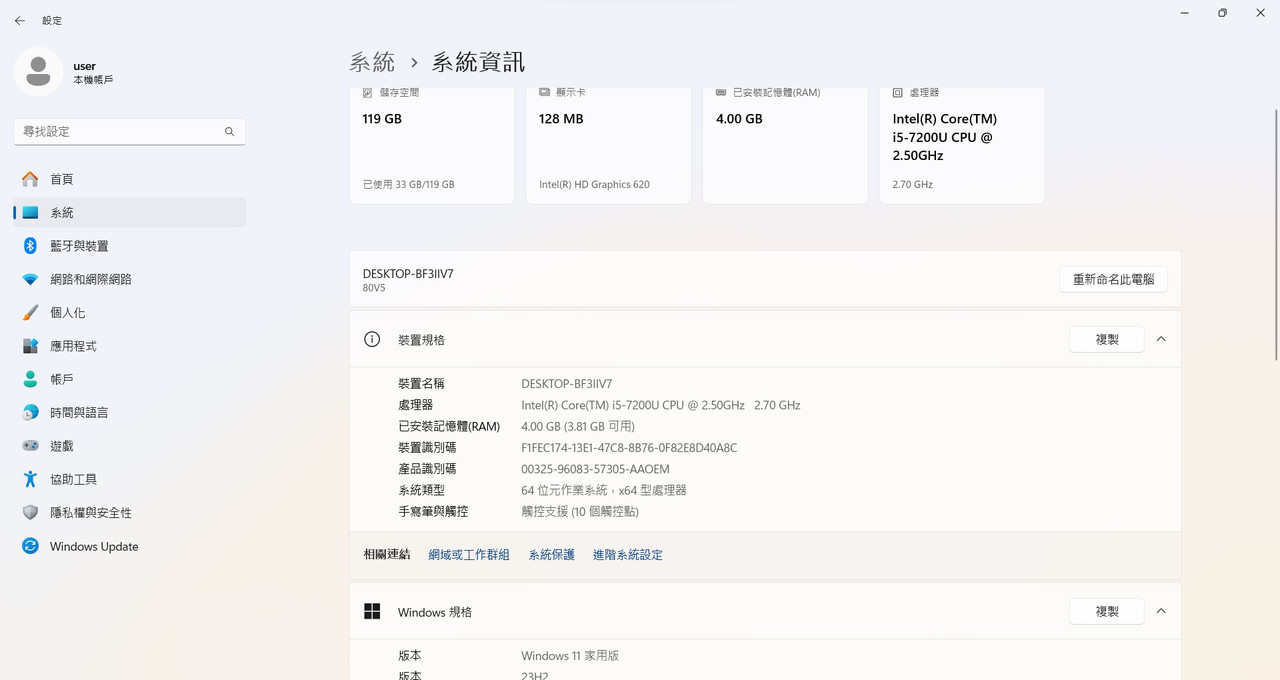
Task: Click the info circle icon beside 裝置規格
Action: (372, 339)
